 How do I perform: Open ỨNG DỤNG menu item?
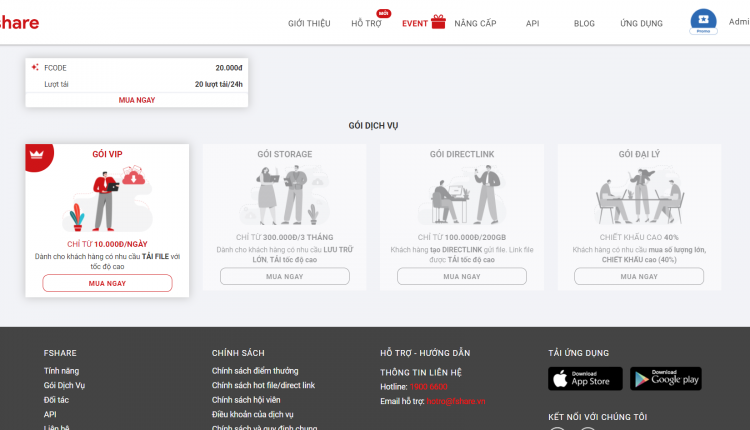641,23
